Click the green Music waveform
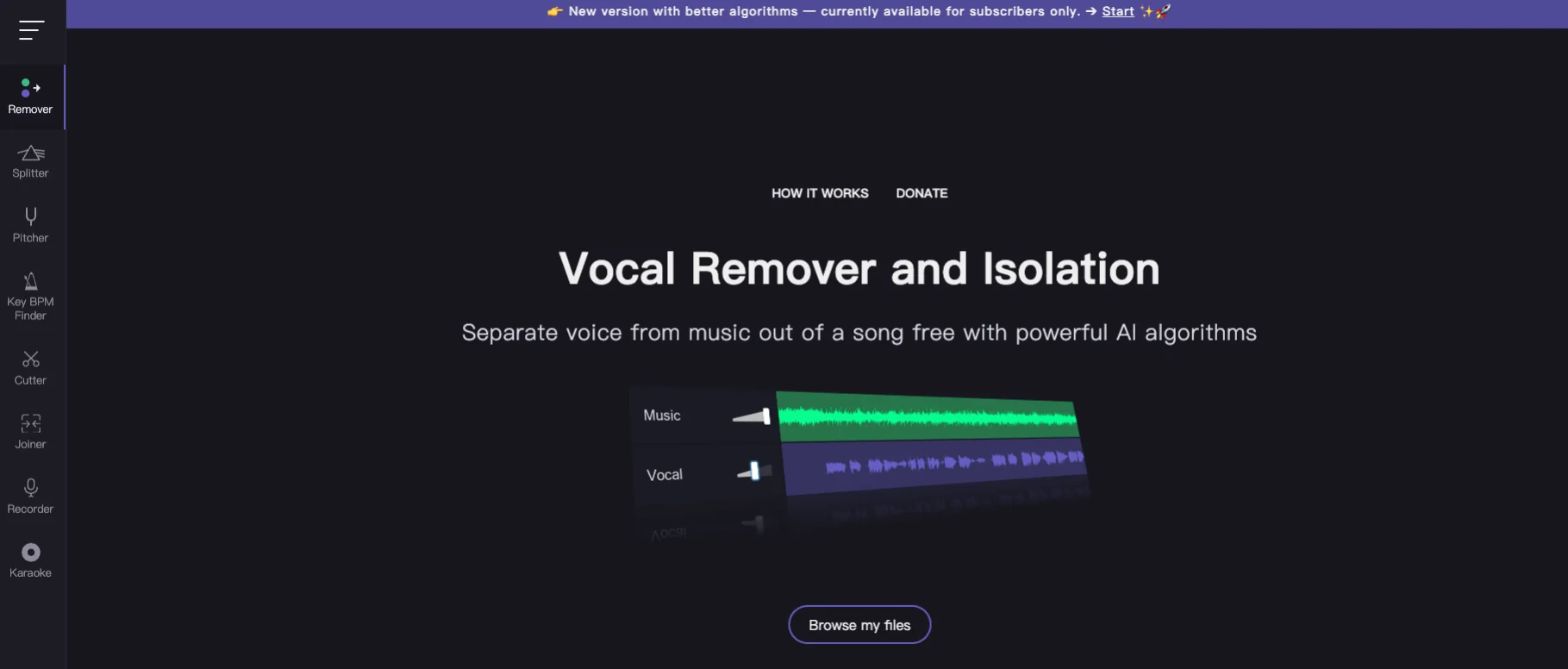Screen dimensions: 1568x669 [928, 417]
